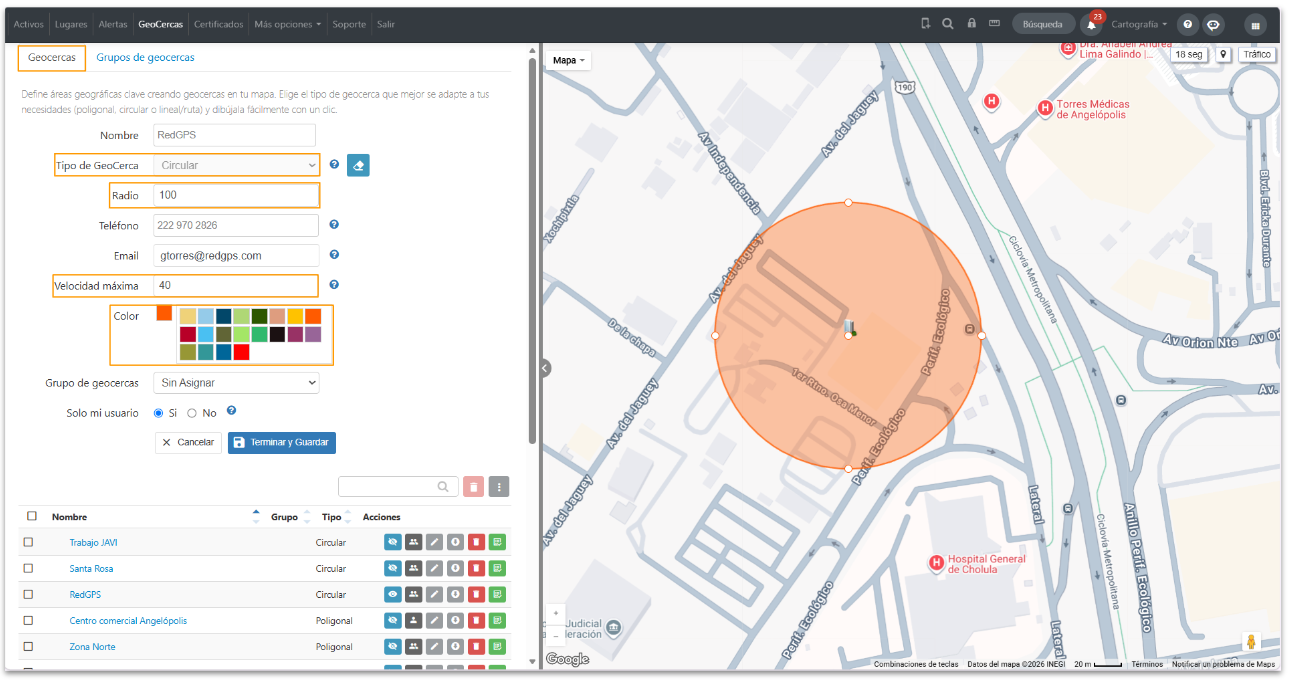Click the Cancelar button
Viewport: 1289px width, 680px height.
coord(187,442)
